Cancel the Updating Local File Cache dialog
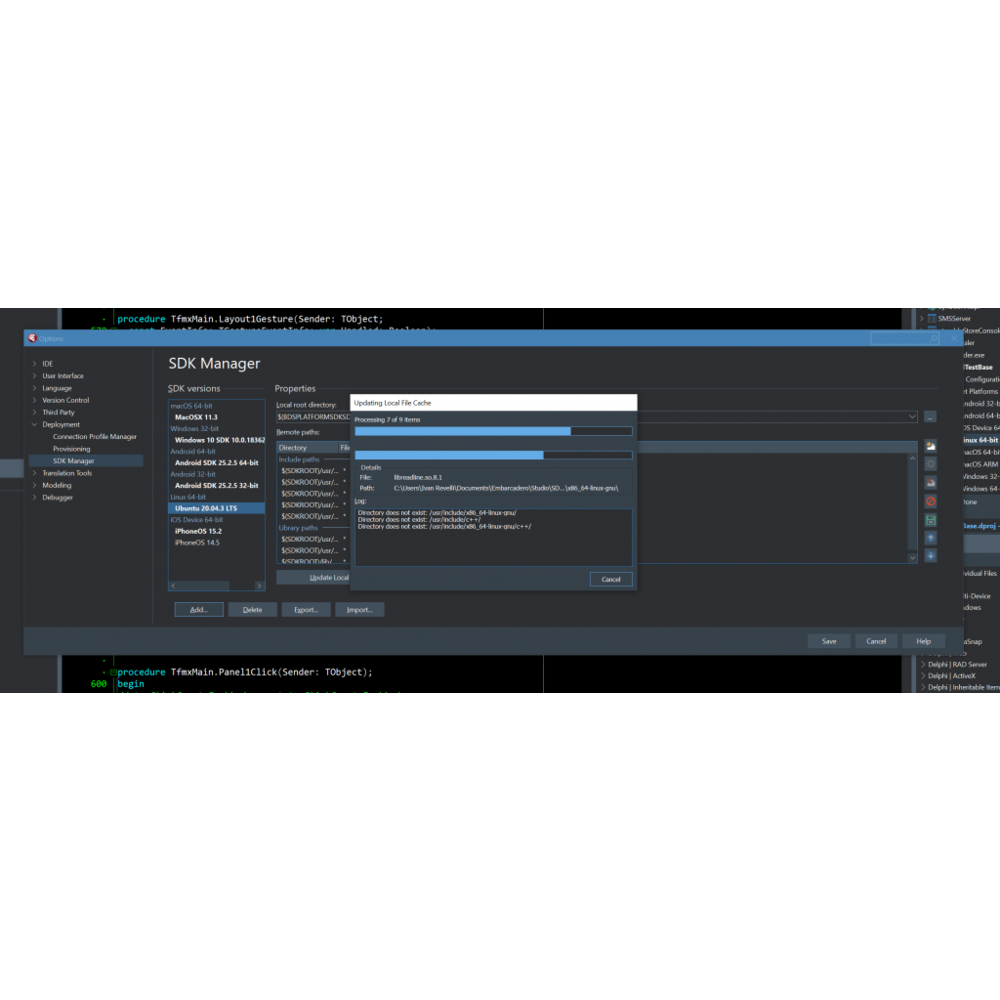The height and width of the screenshot is (1000, 1000). tap(611, 579)
